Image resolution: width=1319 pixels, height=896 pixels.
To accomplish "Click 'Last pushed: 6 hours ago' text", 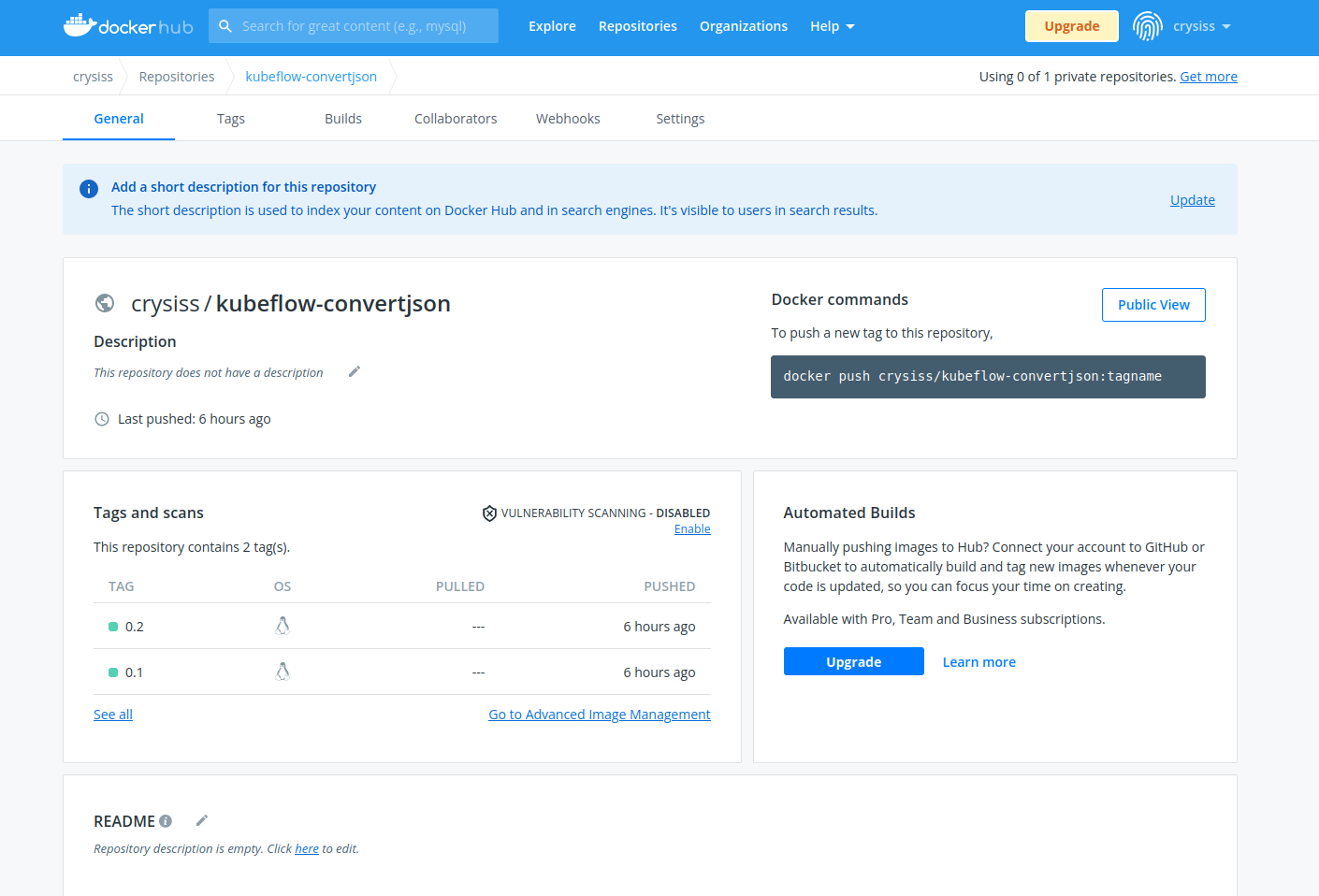I will [195, 419].
